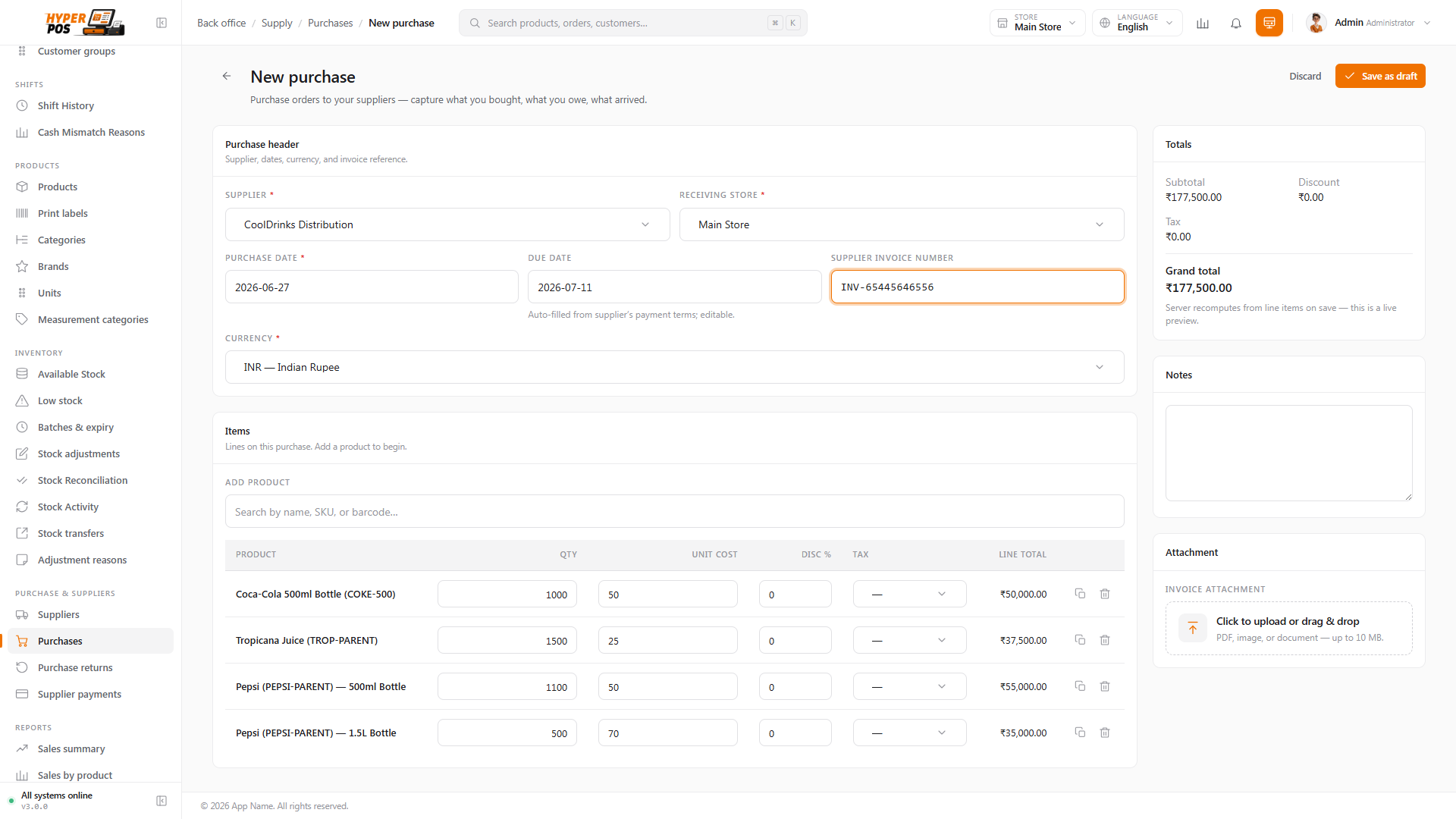Image resolution: width=1456 pixels, height=819 pixels.
Task: Expand the Currency dropdown INR Indian Rupee
Action: coord(675,367)
